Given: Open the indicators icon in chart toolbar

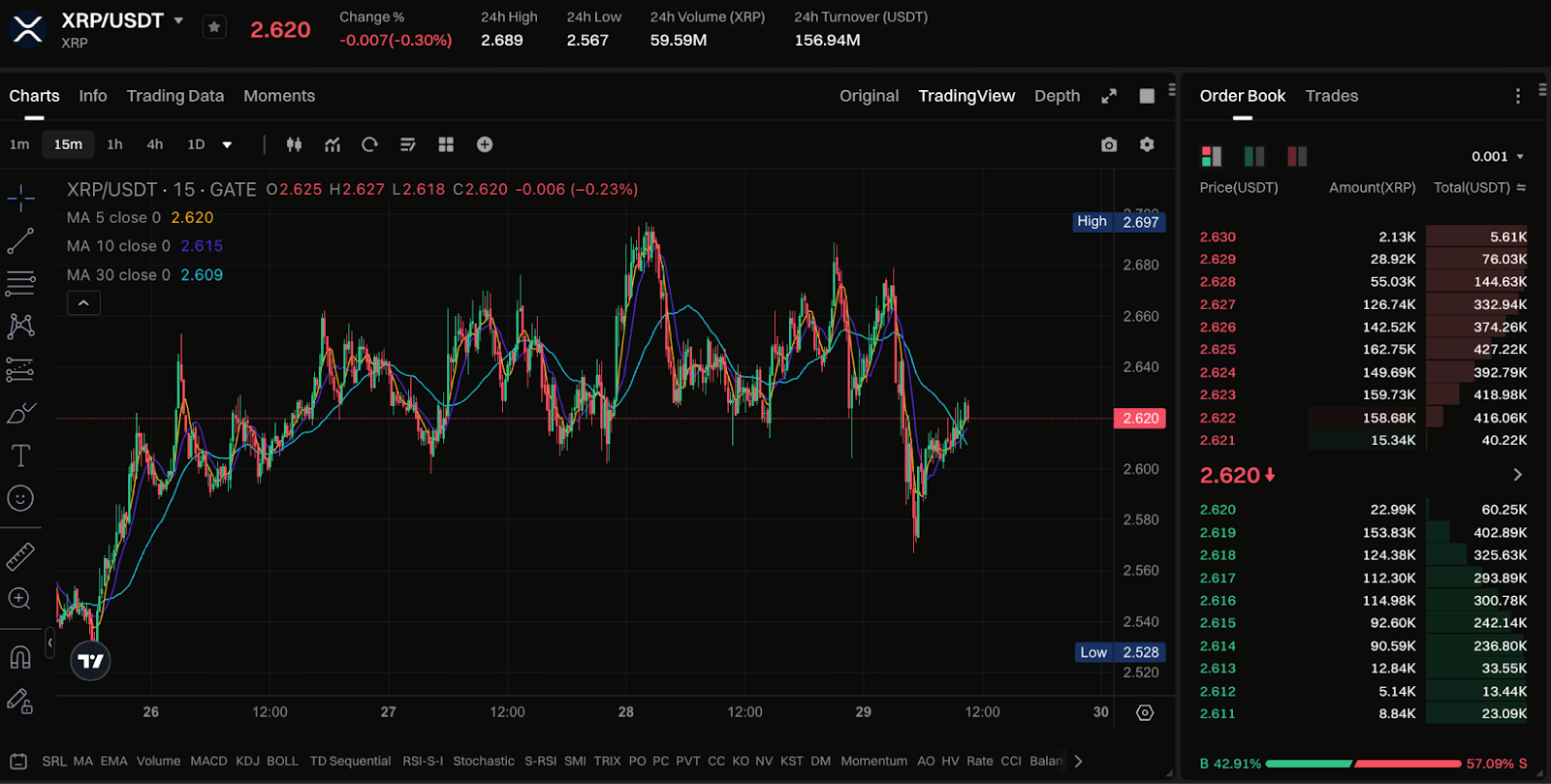Looking at the screenshot, I should click(x=332, y=144).
